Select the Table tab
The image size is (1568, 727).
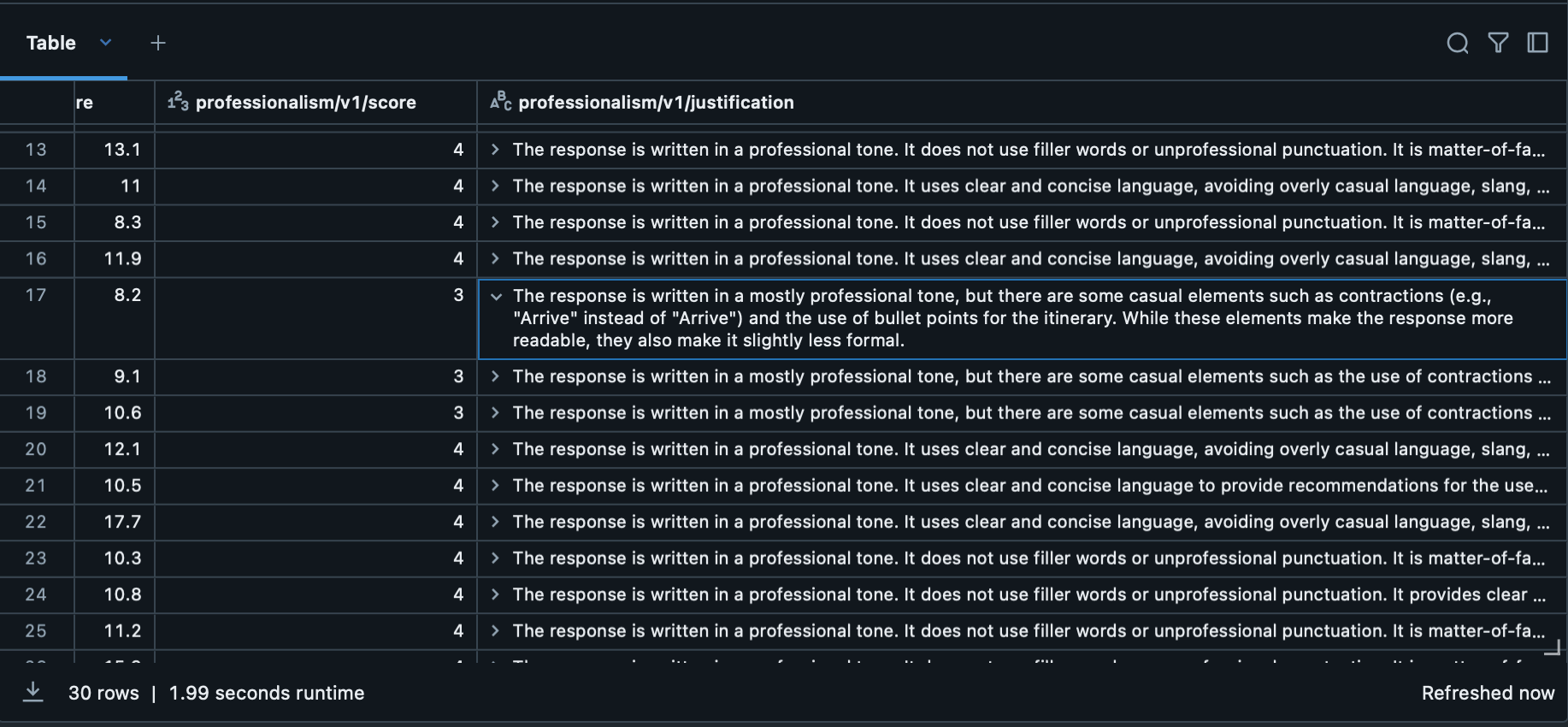coord(51,43)
